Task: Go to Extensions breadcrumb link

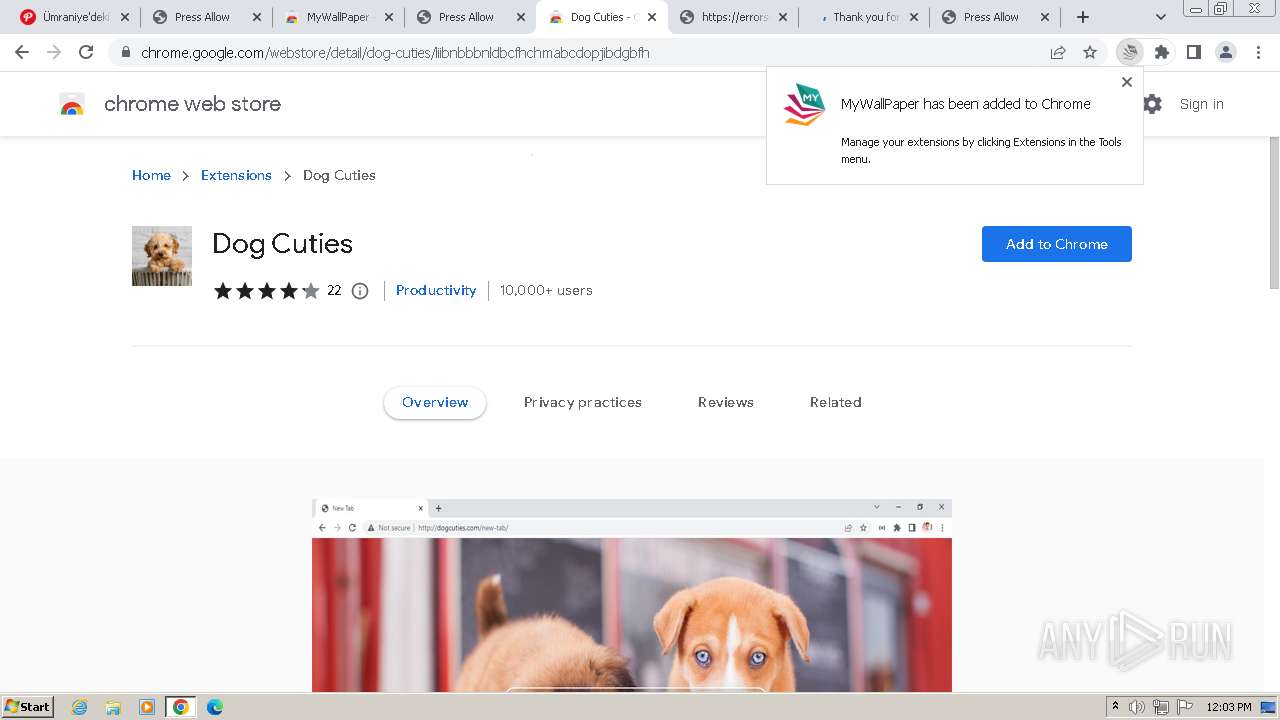Action: click(236, 175)
